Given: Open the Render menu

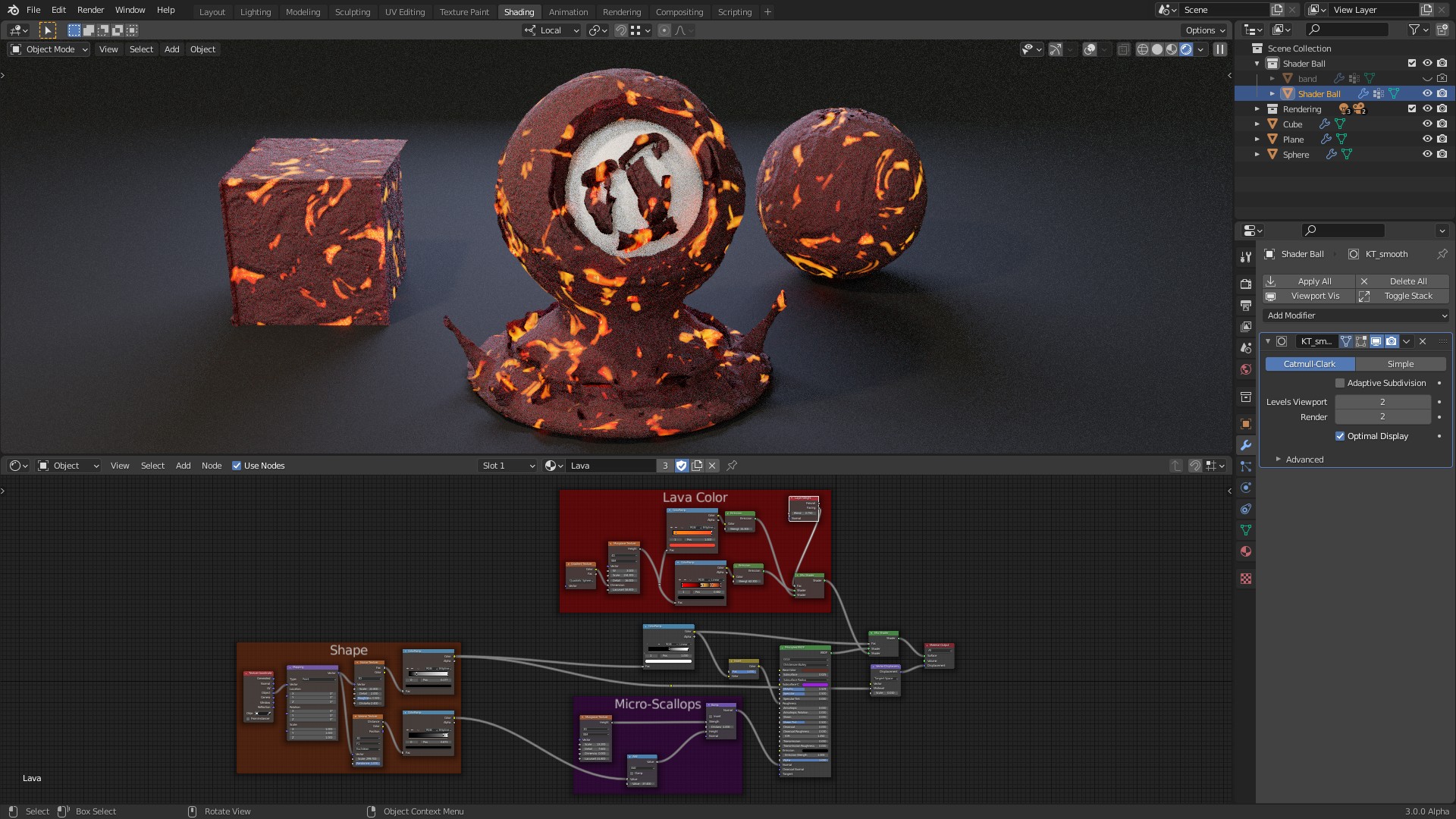Looking at the screenshot, I should click(90, 10).
